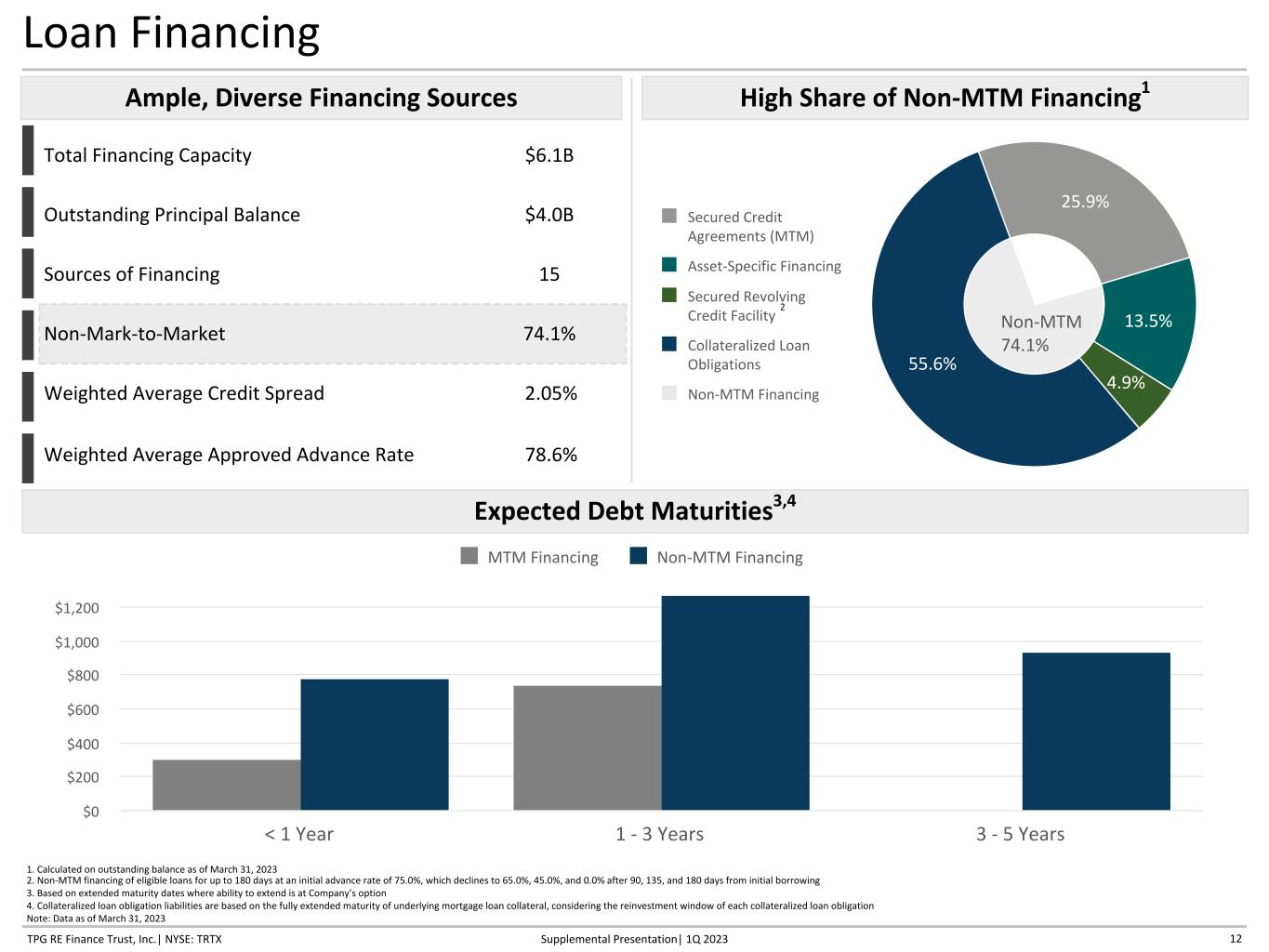Image resolution: width=1269 pixels, height=952 pixels.
Task: Select the MTM Financing legend square in bar chart
Action: tap(469, 557)
